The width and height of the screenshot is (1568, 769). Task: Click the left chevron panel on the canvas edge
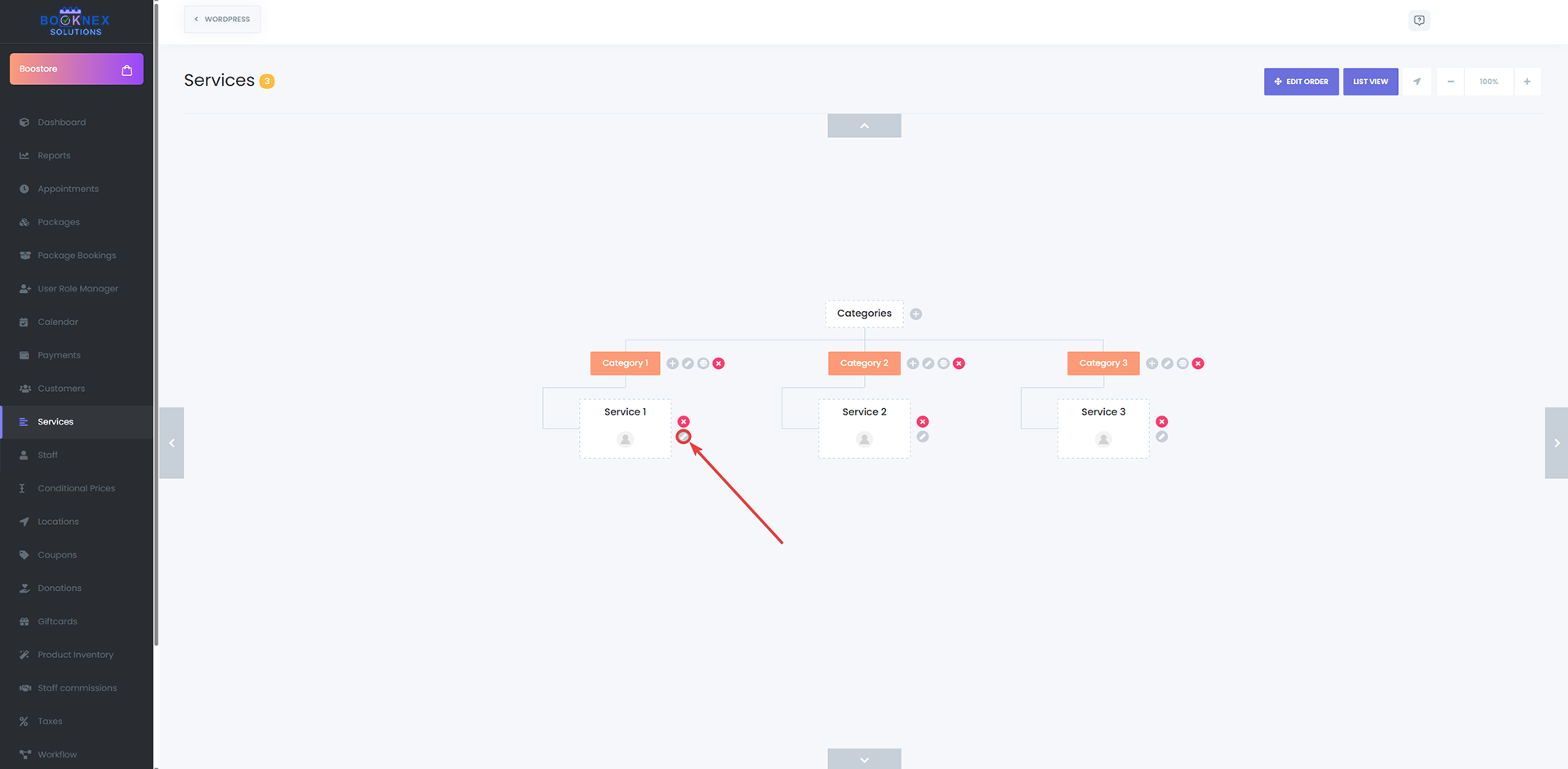(171, 443)
